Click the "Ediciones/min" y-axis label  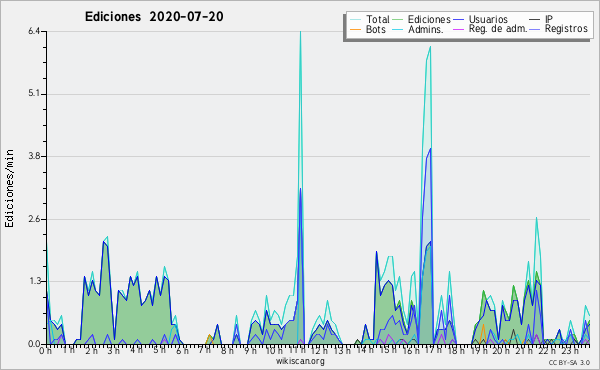pyautogui.click(x=9, y=188)
